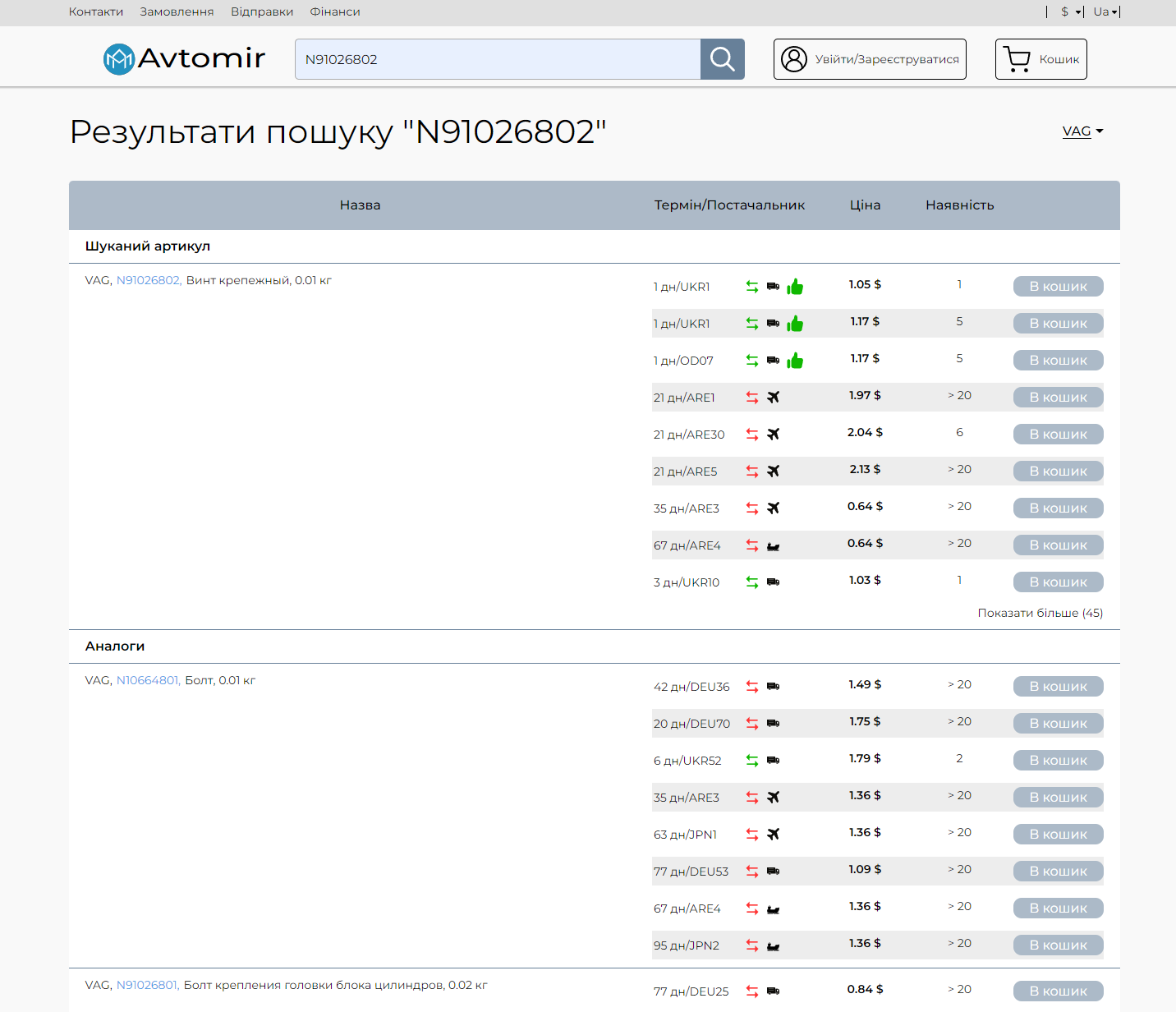Click truck delivery icon in 1.05 $ row

point(774,287)
